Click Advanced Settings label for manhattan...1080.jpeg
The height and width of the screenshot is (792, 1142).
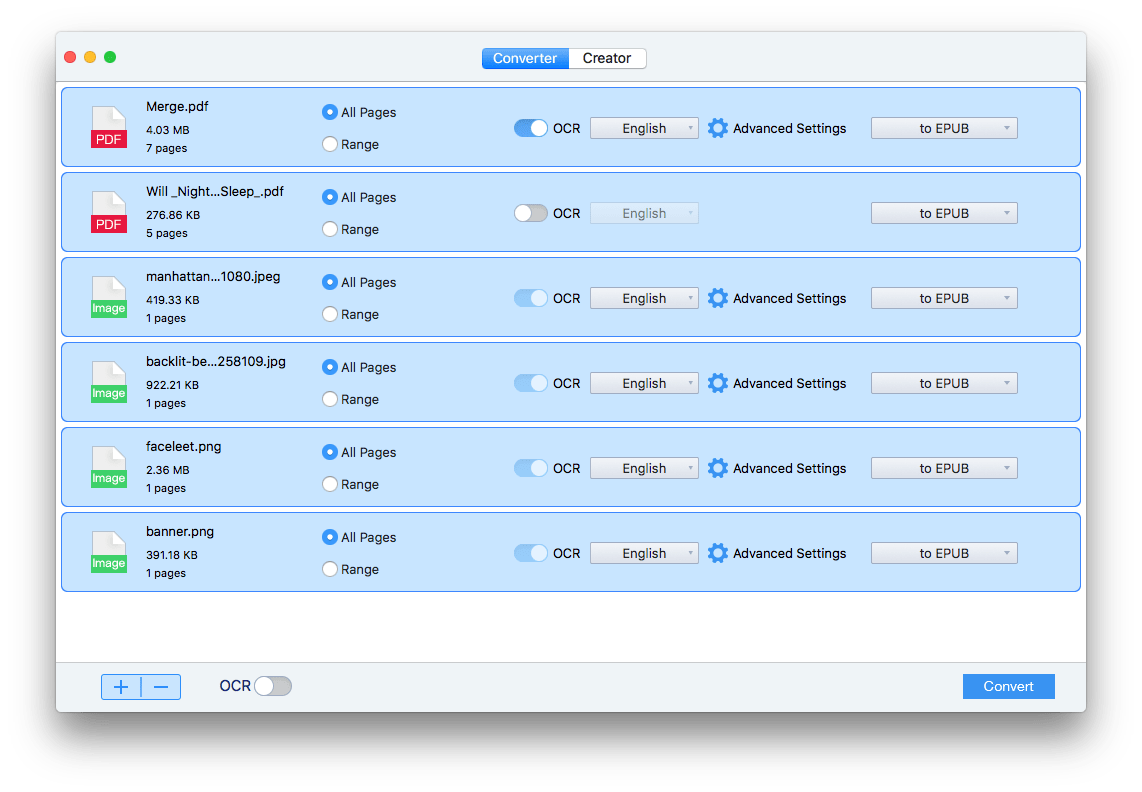pyautogui.click(x=789, y=298)
